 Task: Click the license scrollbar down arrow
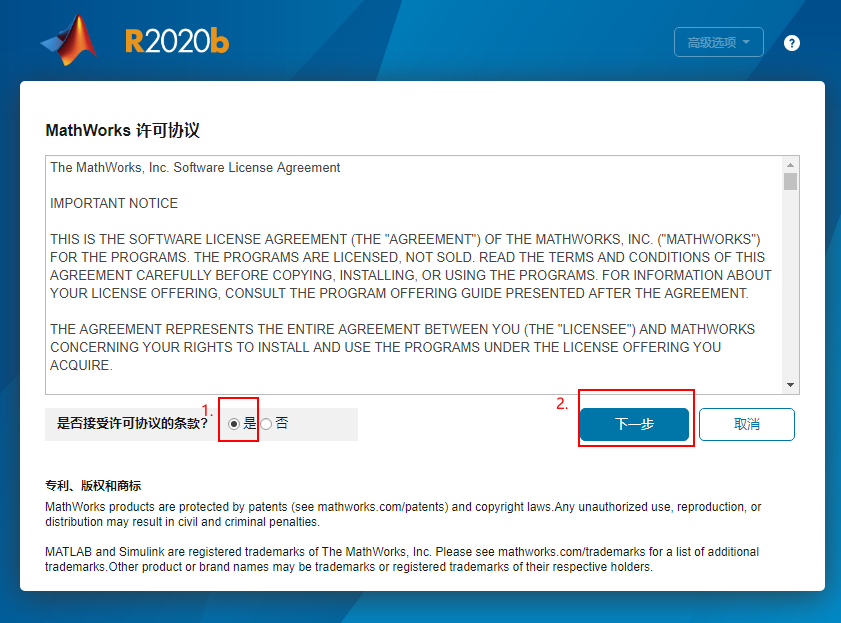click(x=790, y=385)
